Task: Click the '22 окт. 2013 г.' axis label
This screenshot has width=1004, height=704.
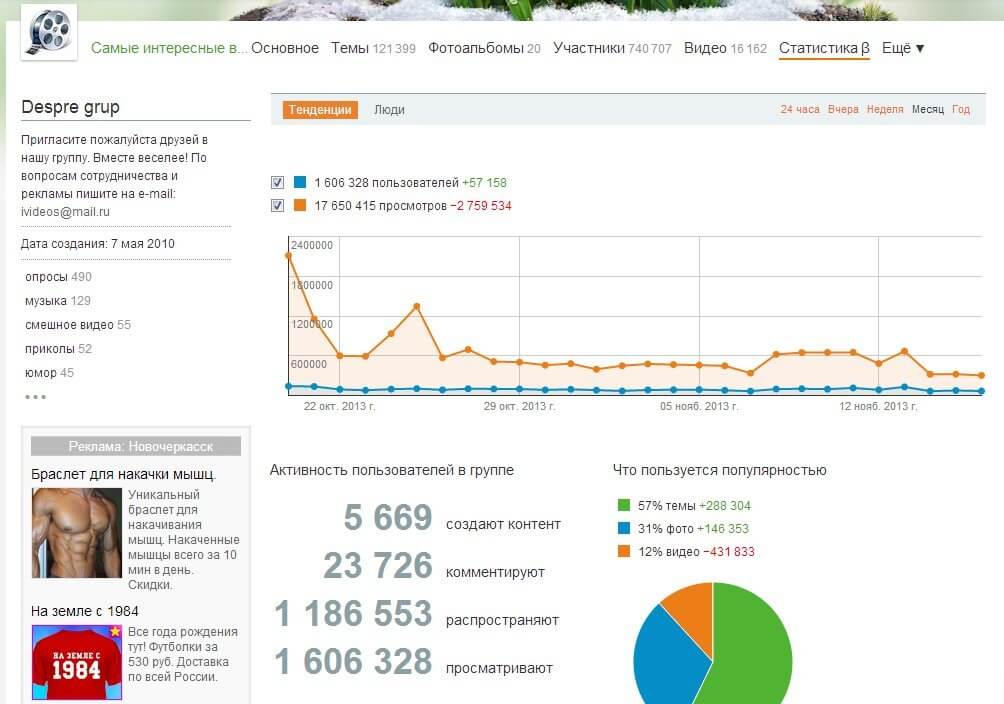Action: pyautogui.click(x=339, y=406)
